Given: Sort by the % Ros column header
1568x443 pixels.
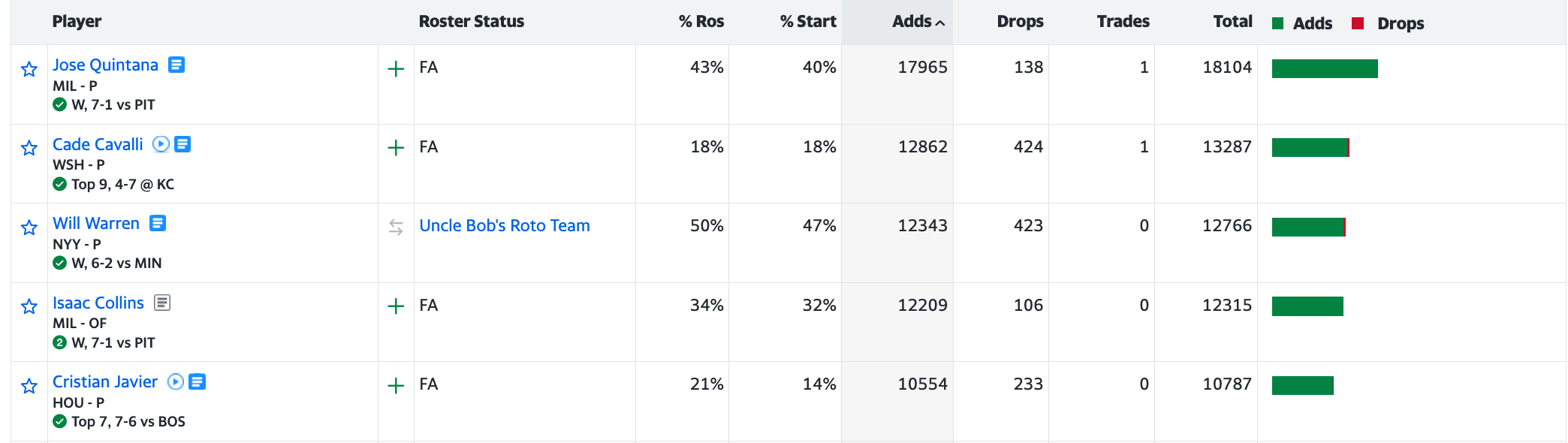Looking at the screenshot, I should pos(701,22).
